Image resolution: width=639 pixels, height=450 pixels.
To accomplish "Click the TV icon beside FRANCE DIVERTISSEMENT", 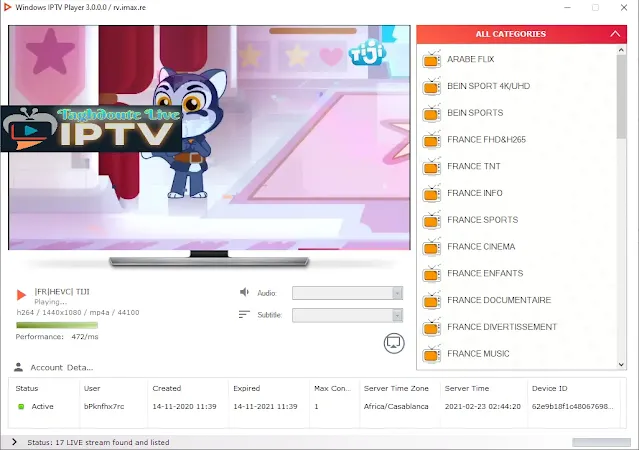I will (432, 327).
